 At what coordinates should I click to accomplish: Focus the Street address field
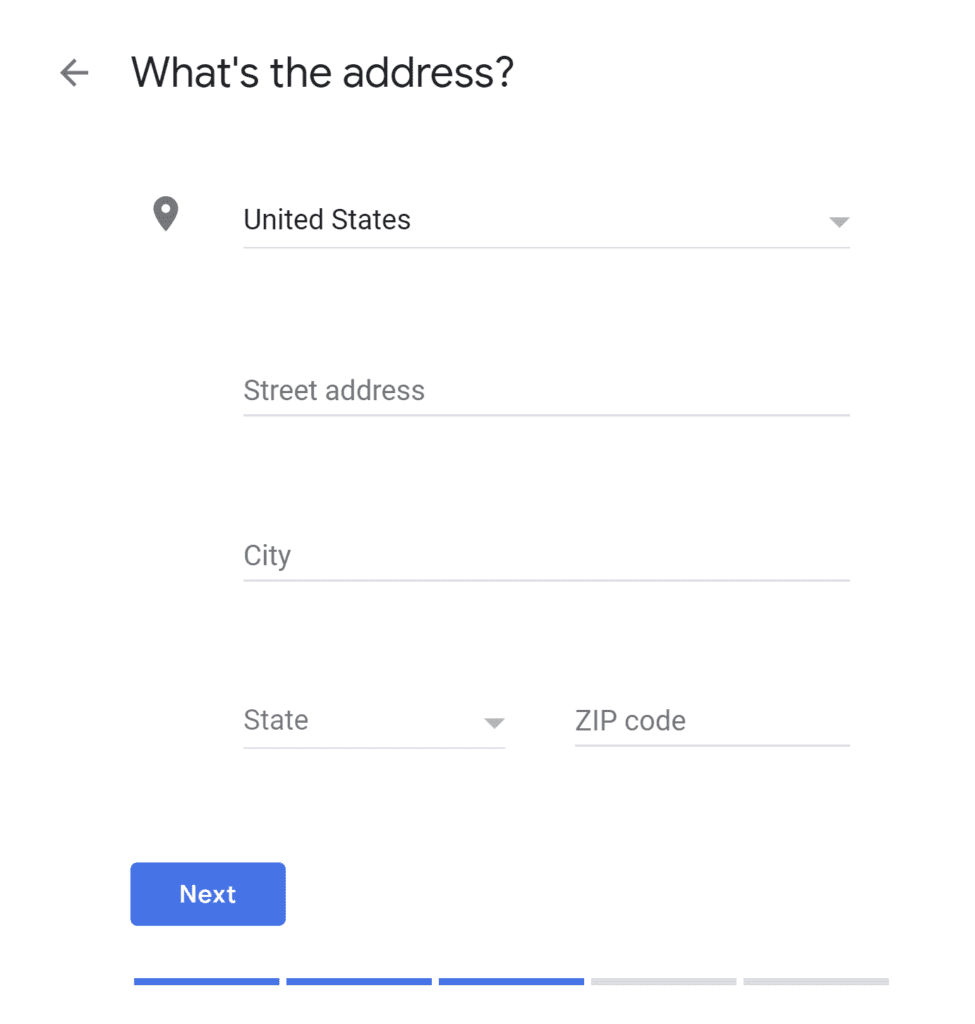coord(546,391)
